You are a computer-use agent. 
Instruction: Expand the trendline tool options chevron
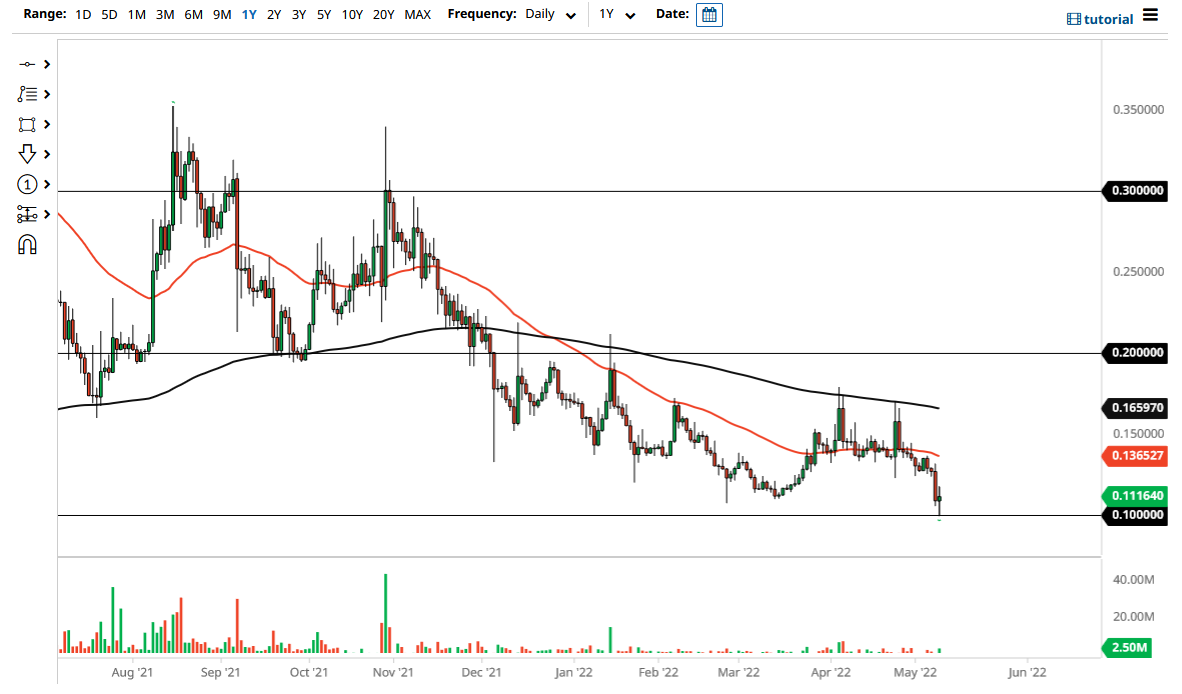point(44,63)
